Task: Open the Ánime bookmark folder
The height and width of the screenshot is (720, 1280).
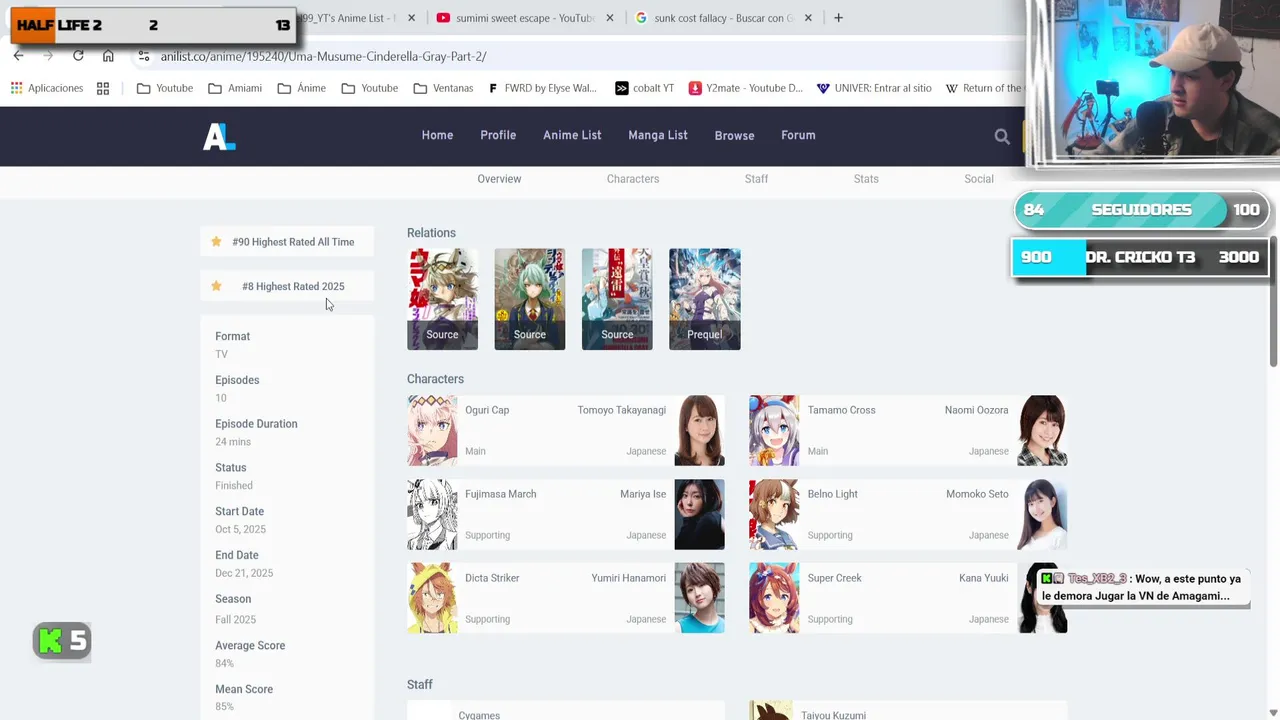Action: point(302,88)
